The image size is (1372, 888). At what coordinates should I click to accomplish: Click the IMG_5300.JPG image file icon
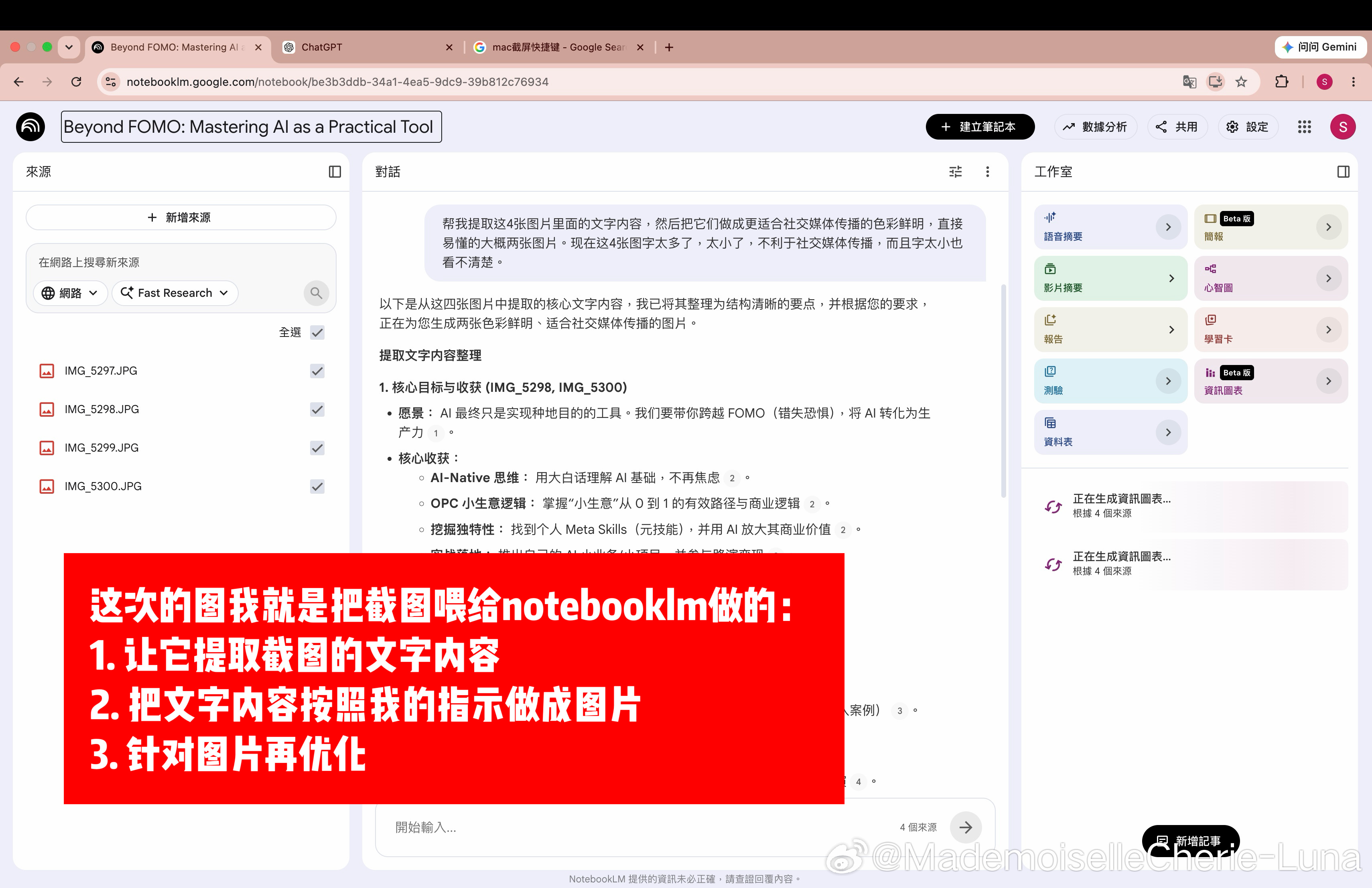click(x=47, y=487)
